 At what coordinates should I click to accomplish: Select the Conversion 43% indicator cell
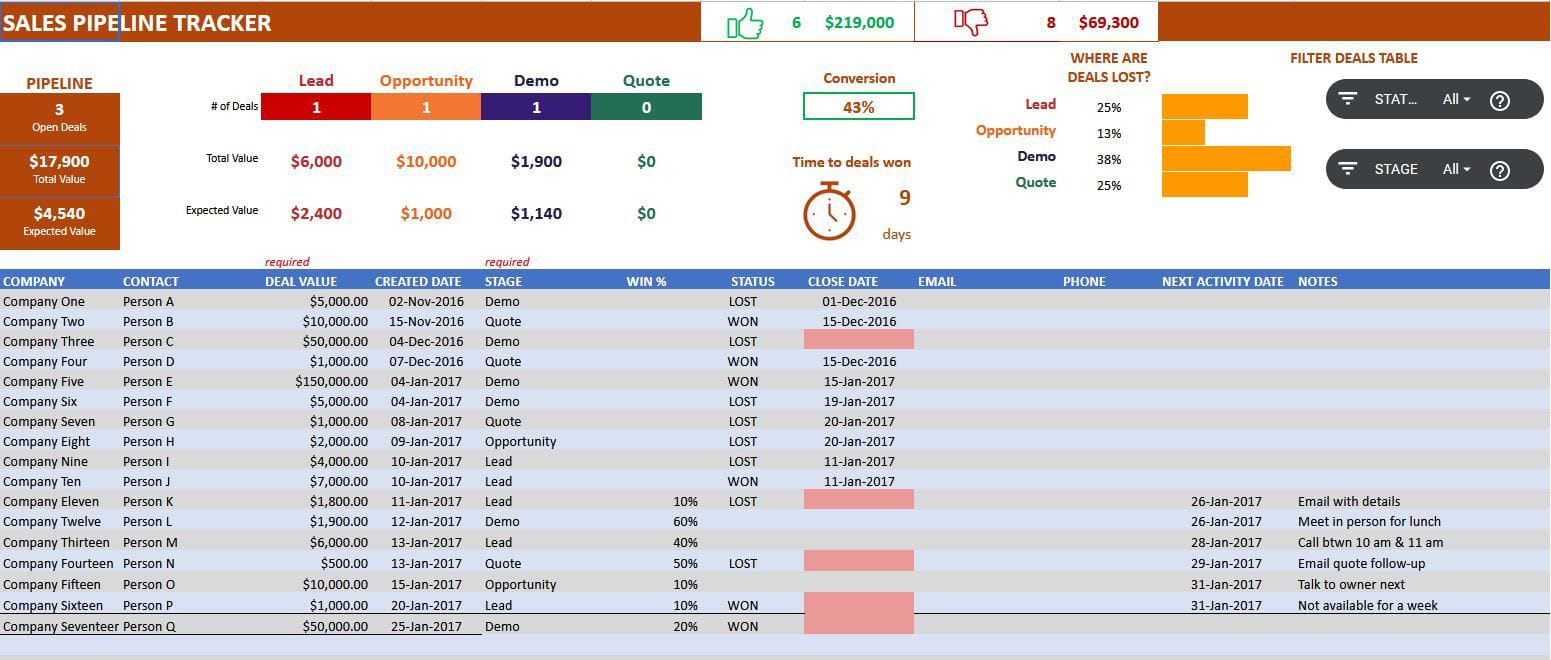coord(858,105)
